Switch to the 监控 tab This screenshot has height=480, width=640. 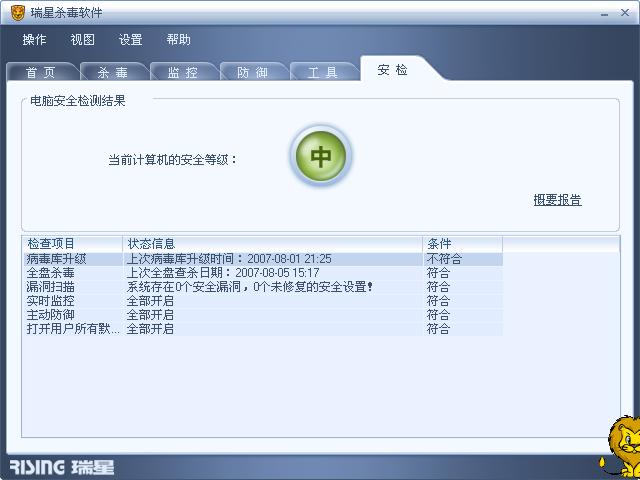point(183,72)
